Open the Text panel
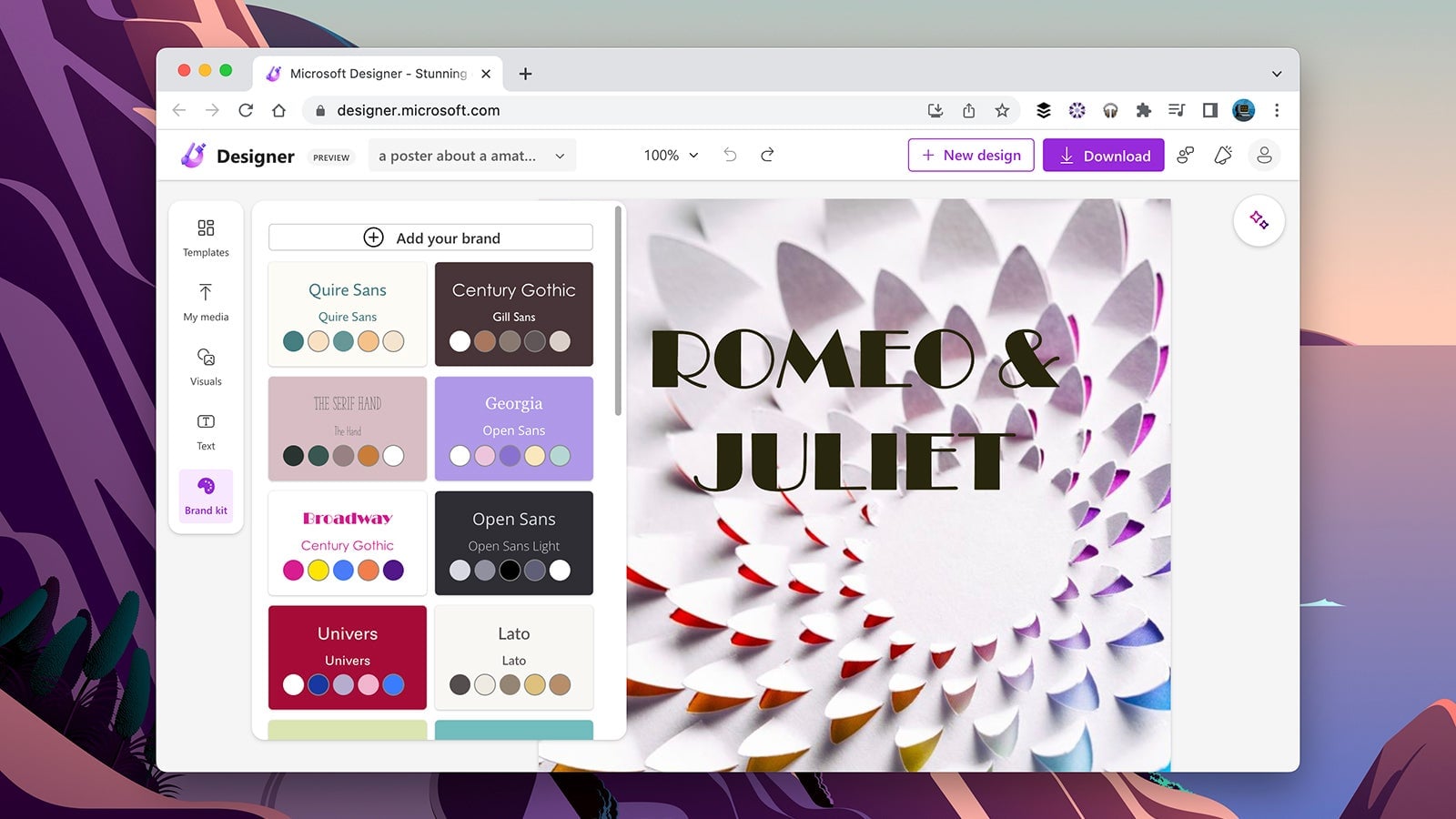 pos(206,430)
